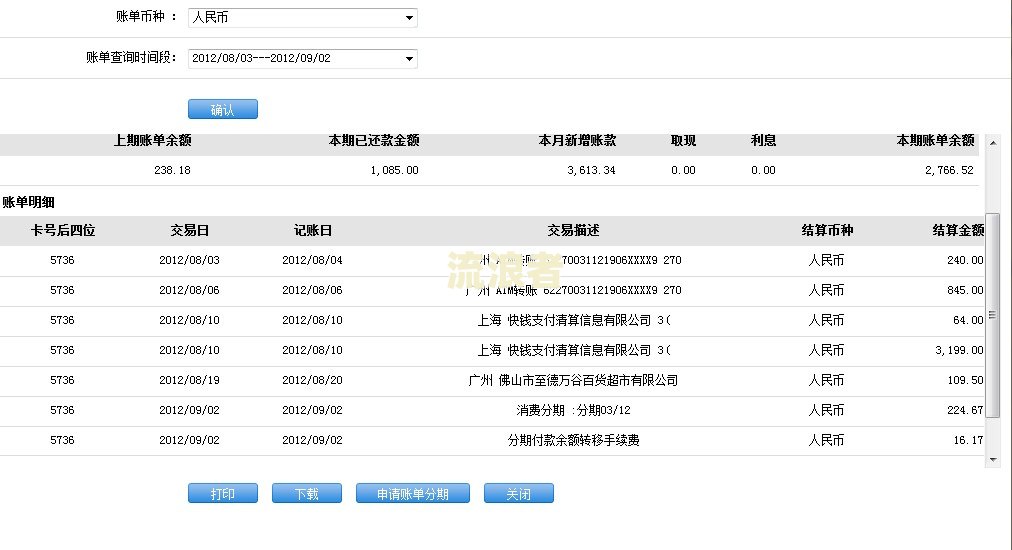
Task: Click the 确认 confirm button
Action: [223, 110]
